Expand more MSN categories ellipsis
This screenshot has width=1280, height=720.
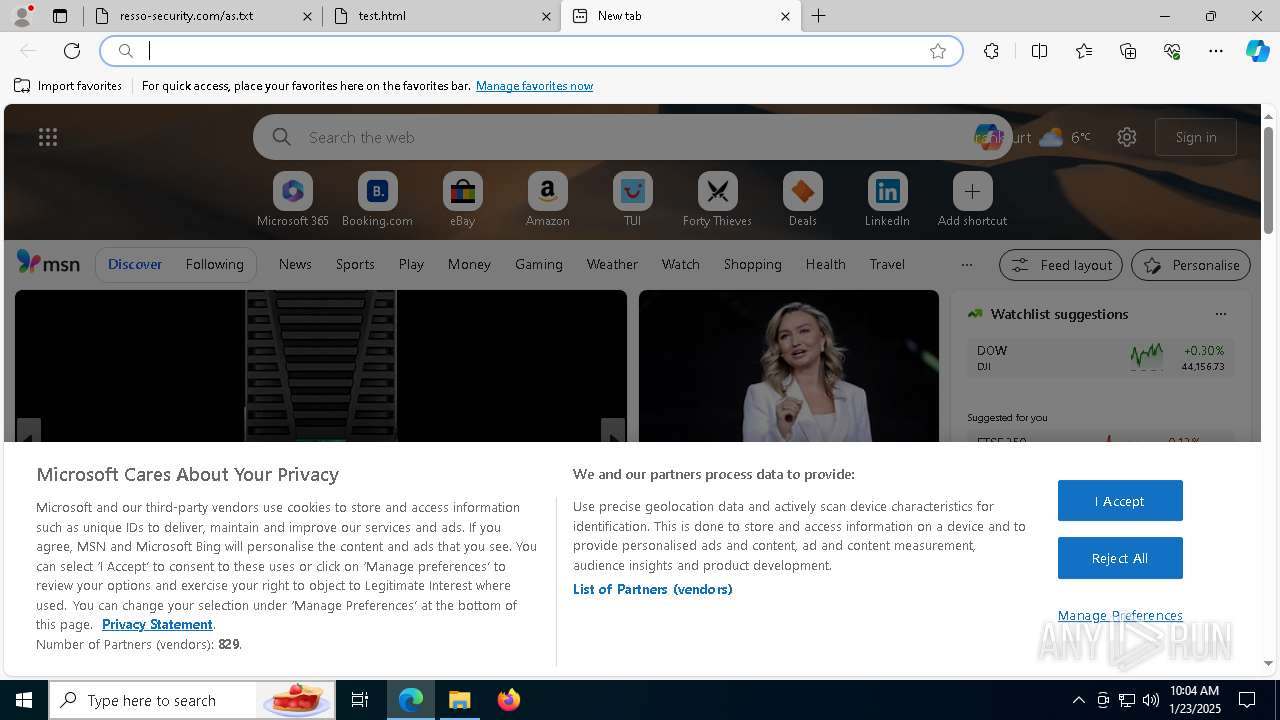(x=966, y=265)
